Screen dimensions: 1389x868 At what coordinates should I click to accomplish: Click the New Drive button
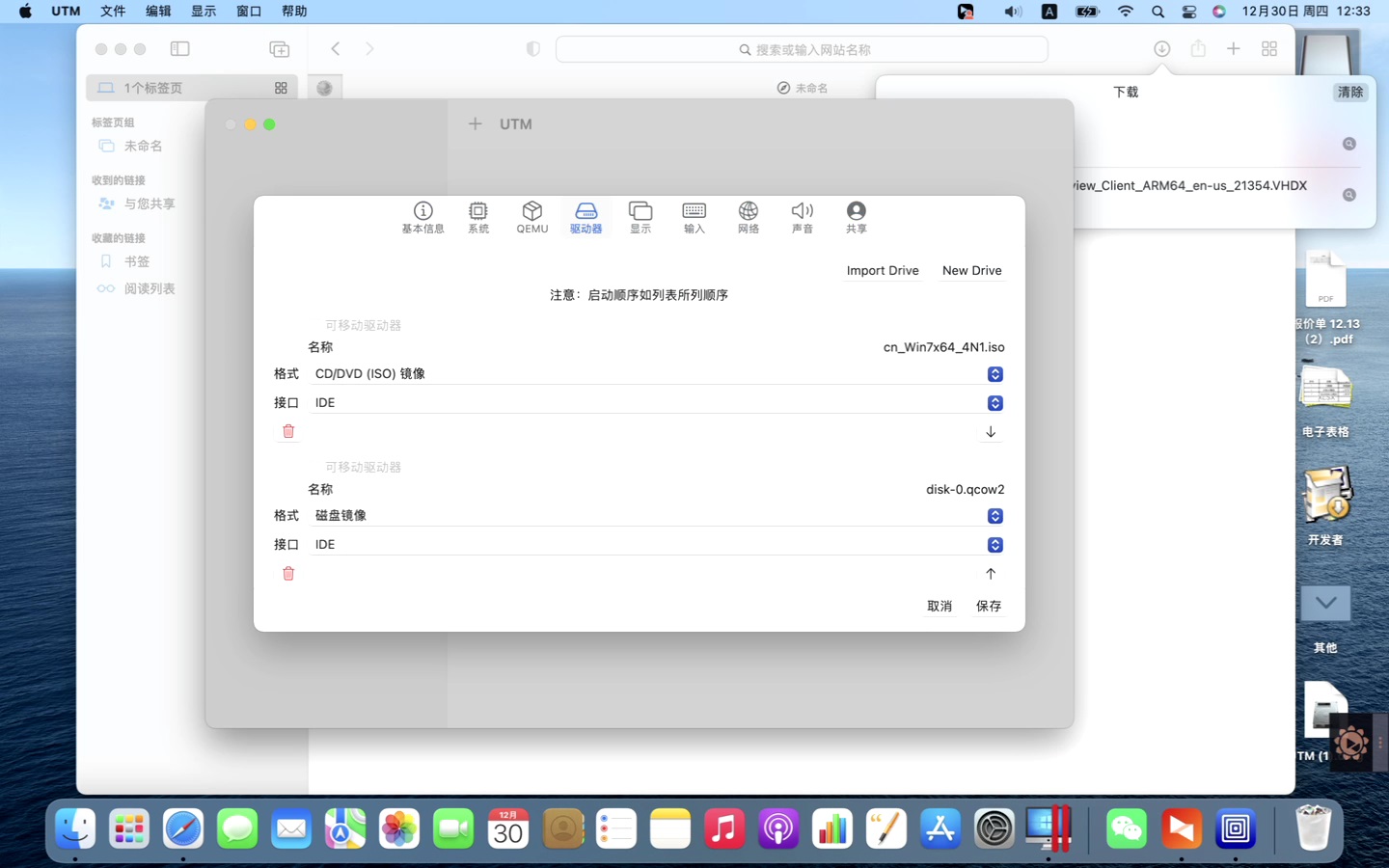pos(971,270)
